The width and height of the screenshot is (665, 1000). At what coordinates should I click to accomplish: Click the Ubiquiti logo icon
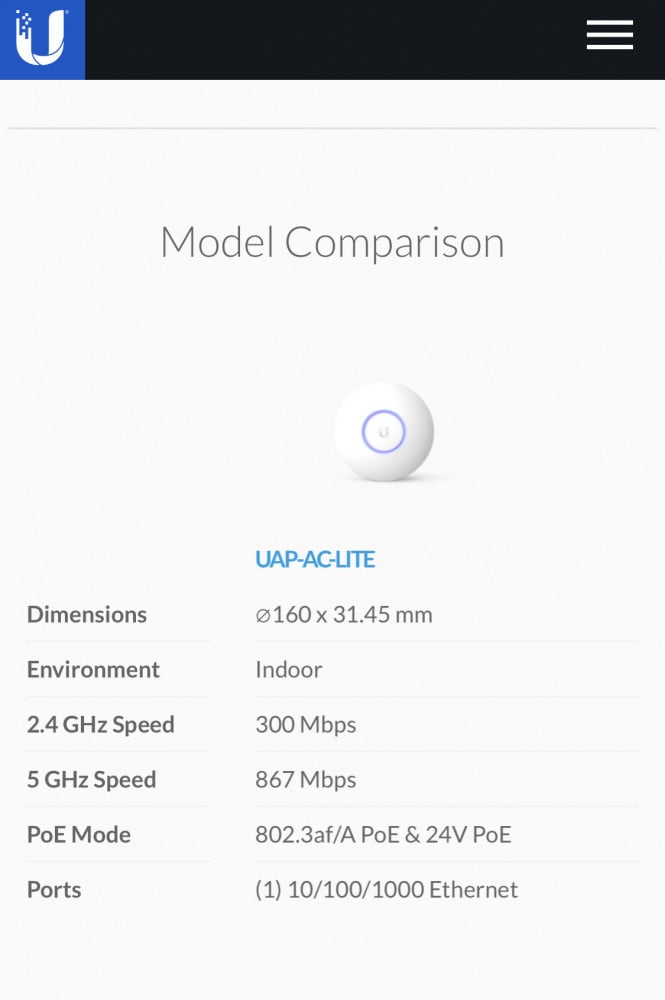(x=41, y=39)
